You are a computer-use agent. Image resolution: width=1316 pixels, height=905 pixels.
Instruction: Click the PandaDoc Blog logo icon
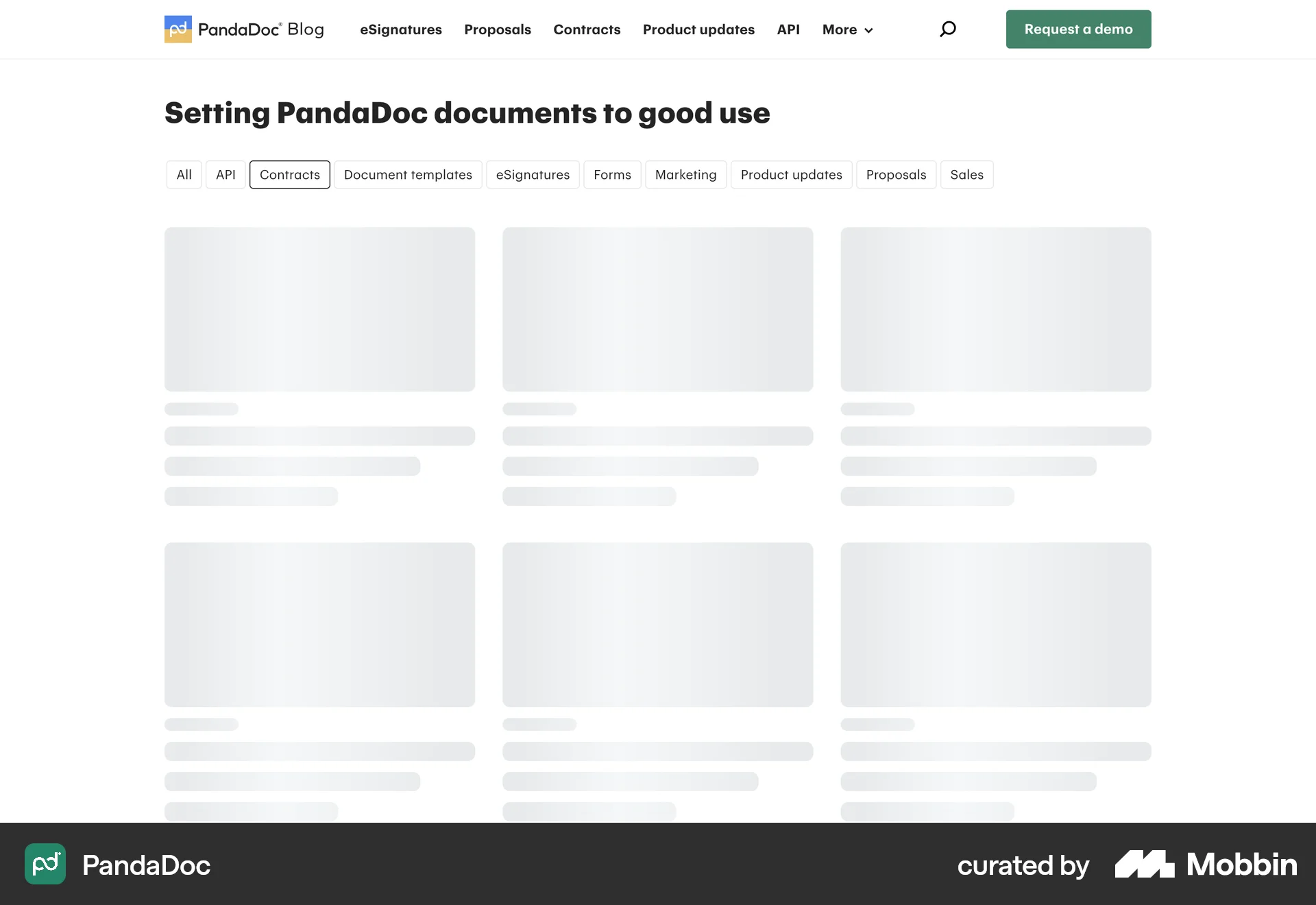pos(178,29)
